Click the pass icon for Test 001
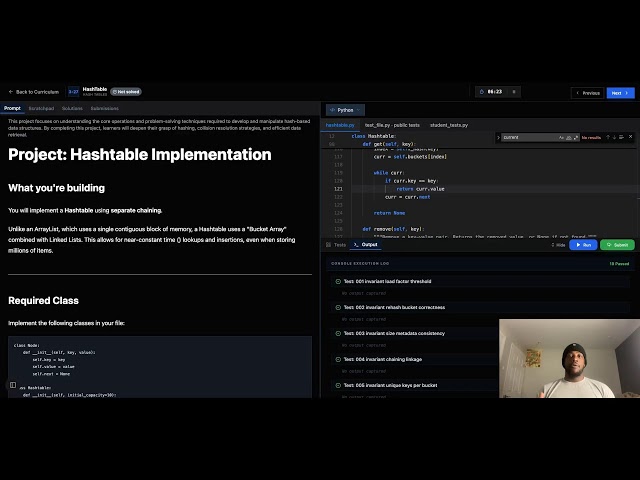The image size is (640, 480). pos(338,281)
